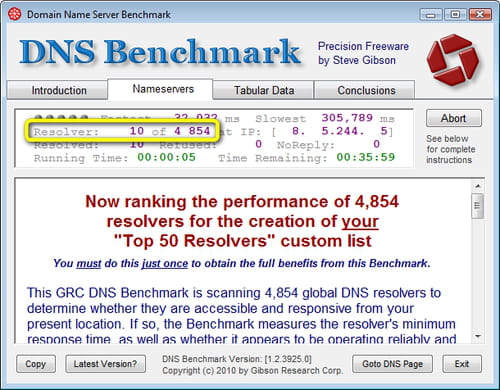The image size is (500, 390).
Task: Copy results with the Copy button
Action: pos(36,364)
